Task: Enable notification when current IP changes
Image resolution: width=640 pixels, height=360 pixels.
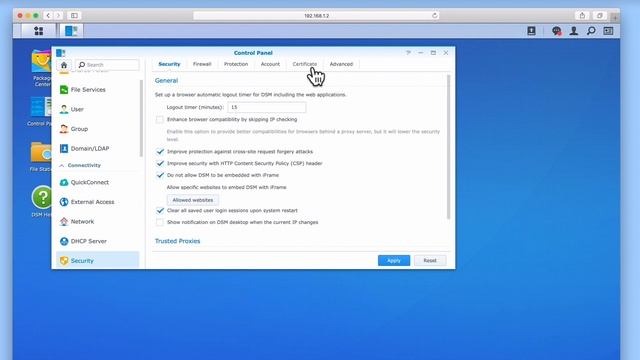Action: coord(160,222)
